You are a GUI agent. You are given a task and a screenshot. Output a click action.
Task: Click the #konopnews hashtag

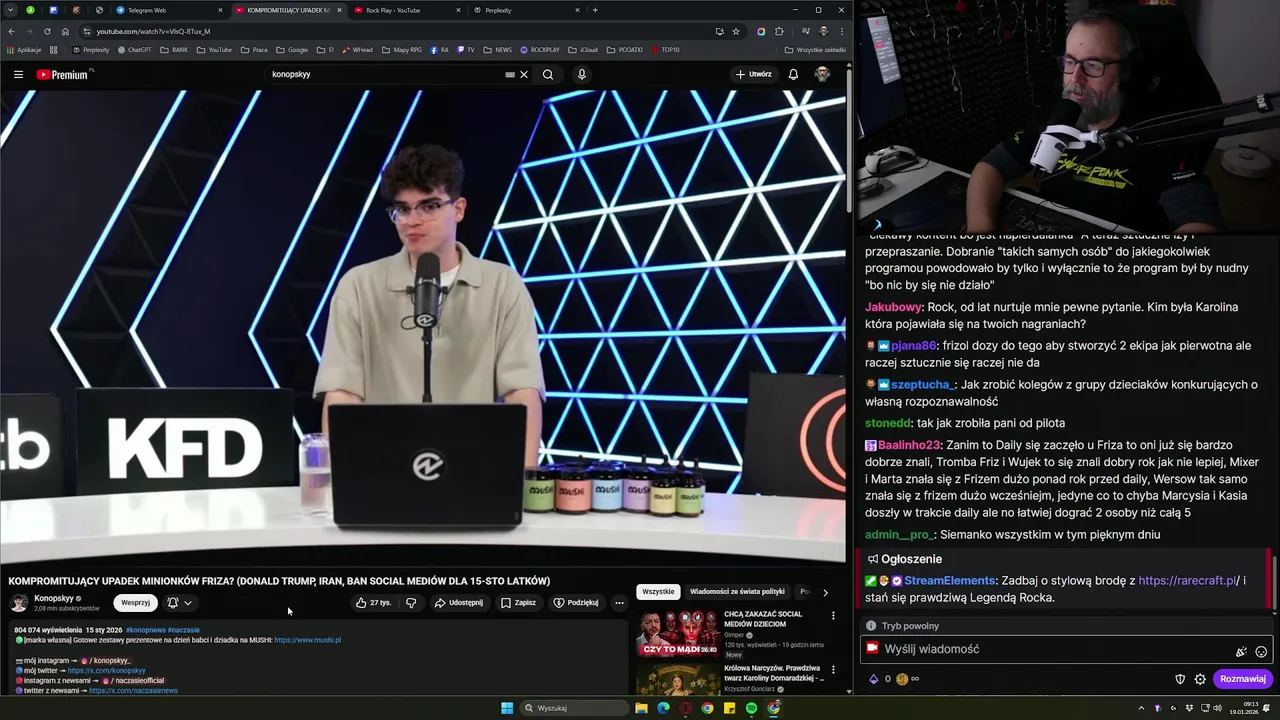pyautogui.click(x=146, y=630)
